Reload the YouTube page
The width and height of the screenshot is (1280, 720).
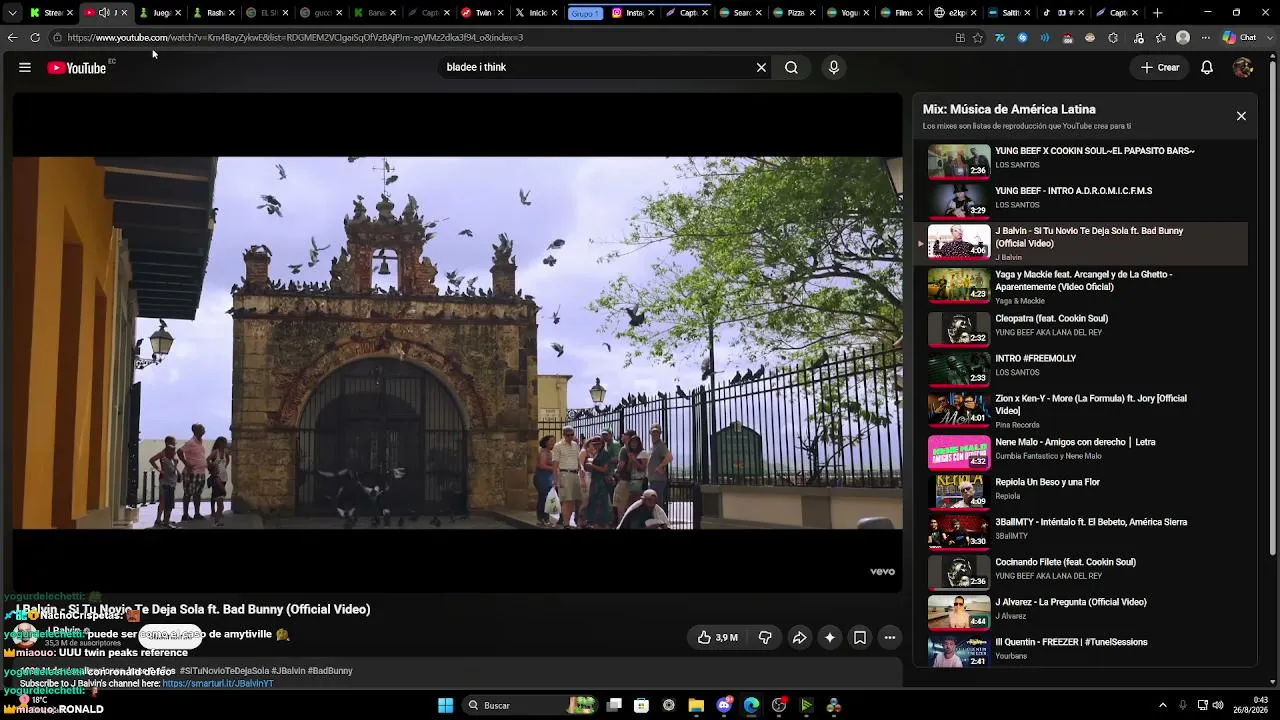click(35, 38)
